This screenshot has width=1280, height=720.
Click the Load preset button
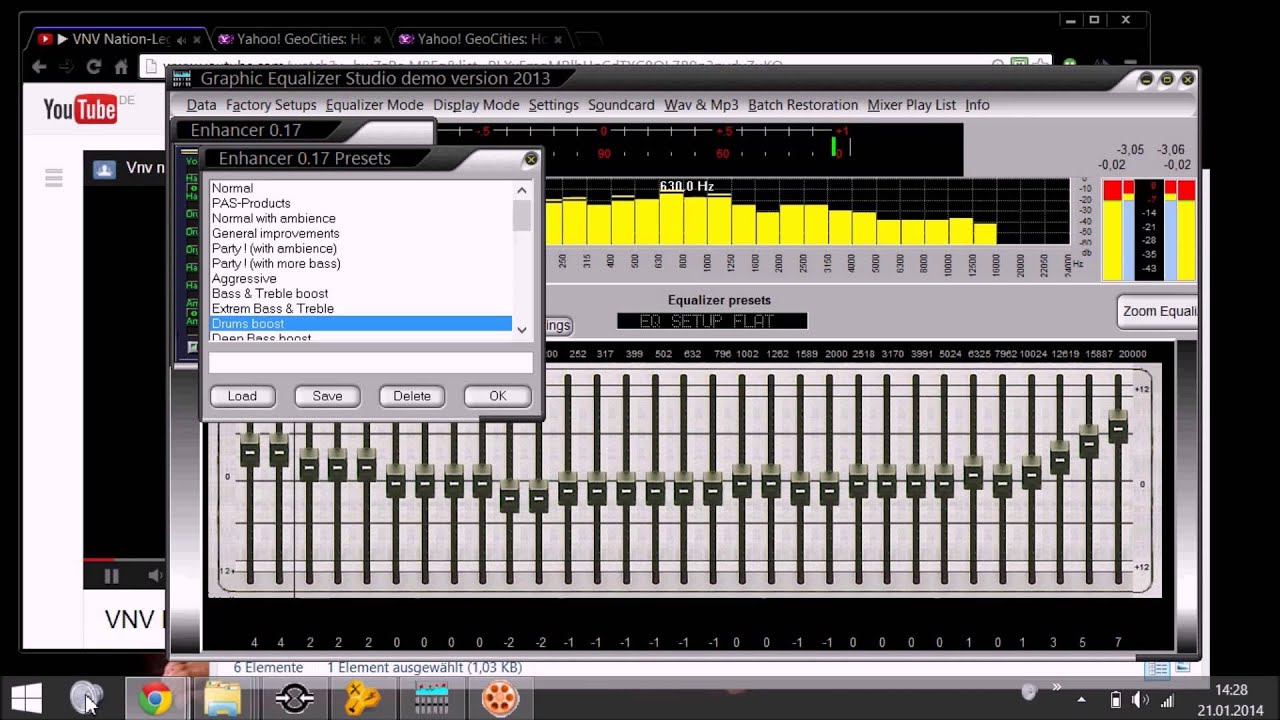(x=242, y=396)
